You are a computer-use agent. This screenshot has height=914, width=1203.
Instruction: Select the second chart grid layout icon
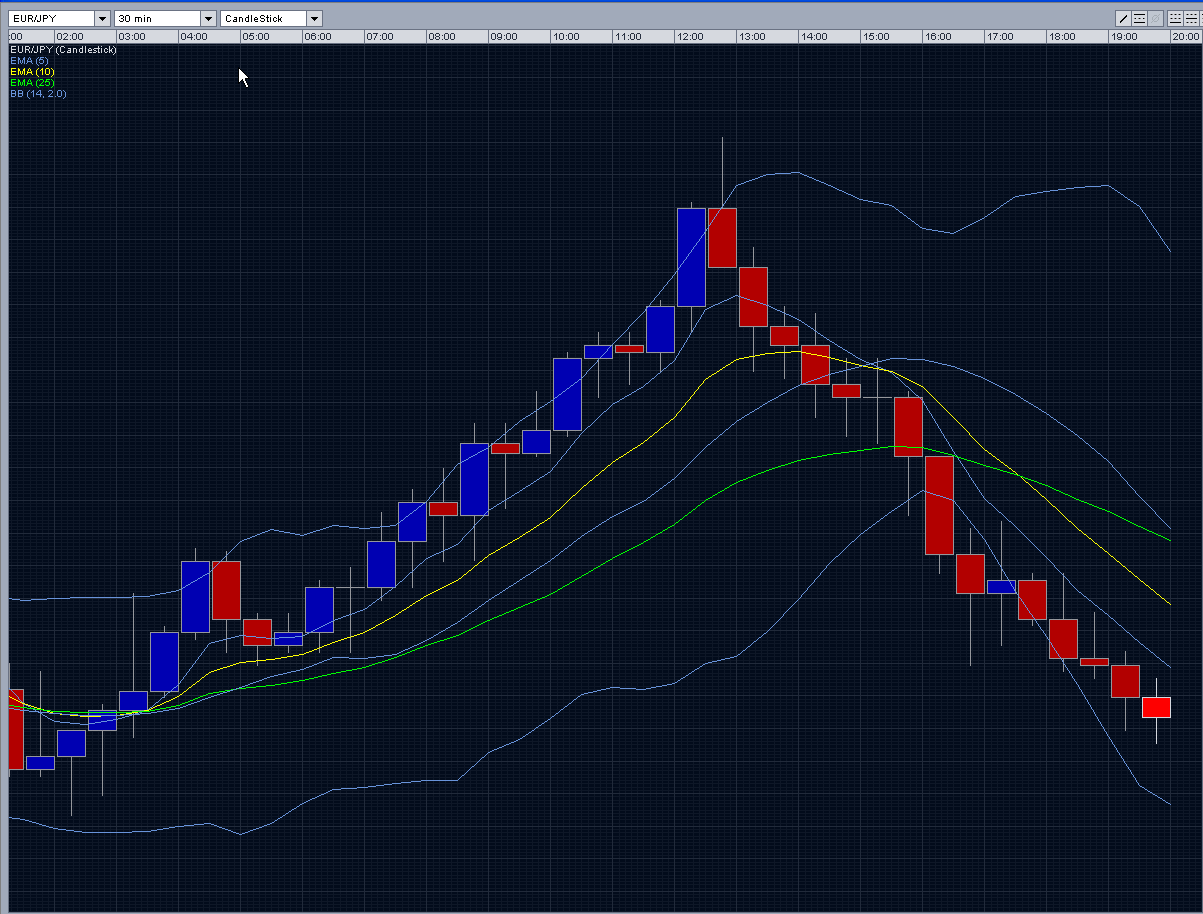click(x=1194, y=18)
